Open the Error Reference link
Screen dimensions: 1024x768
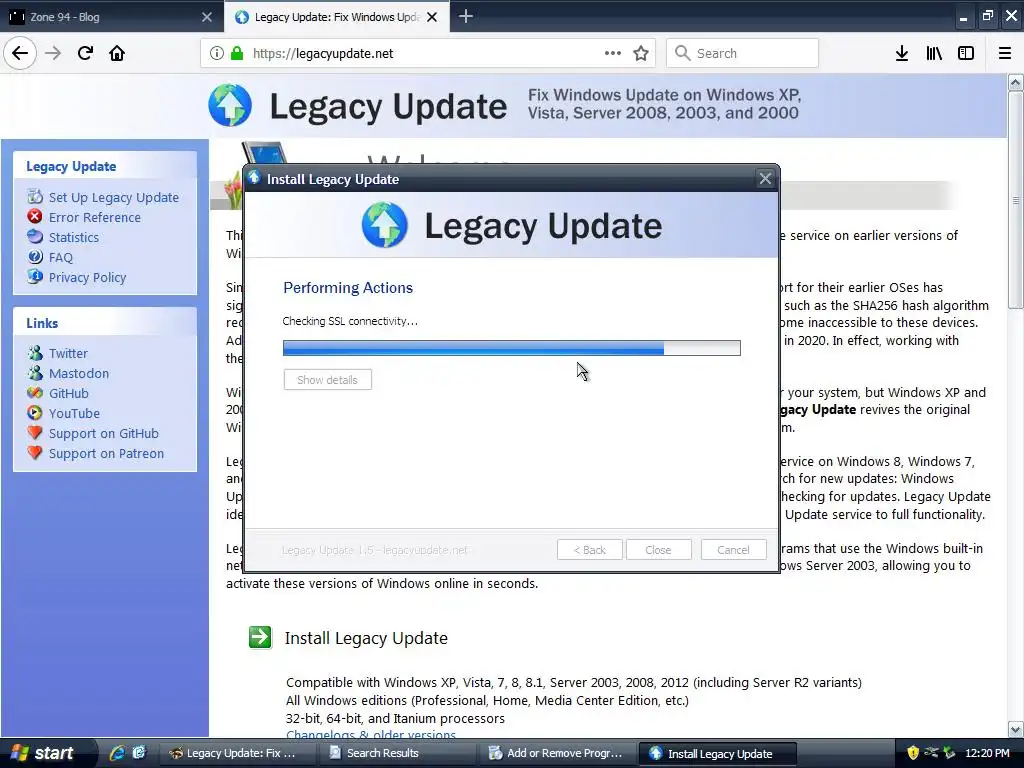pos(95,217)
